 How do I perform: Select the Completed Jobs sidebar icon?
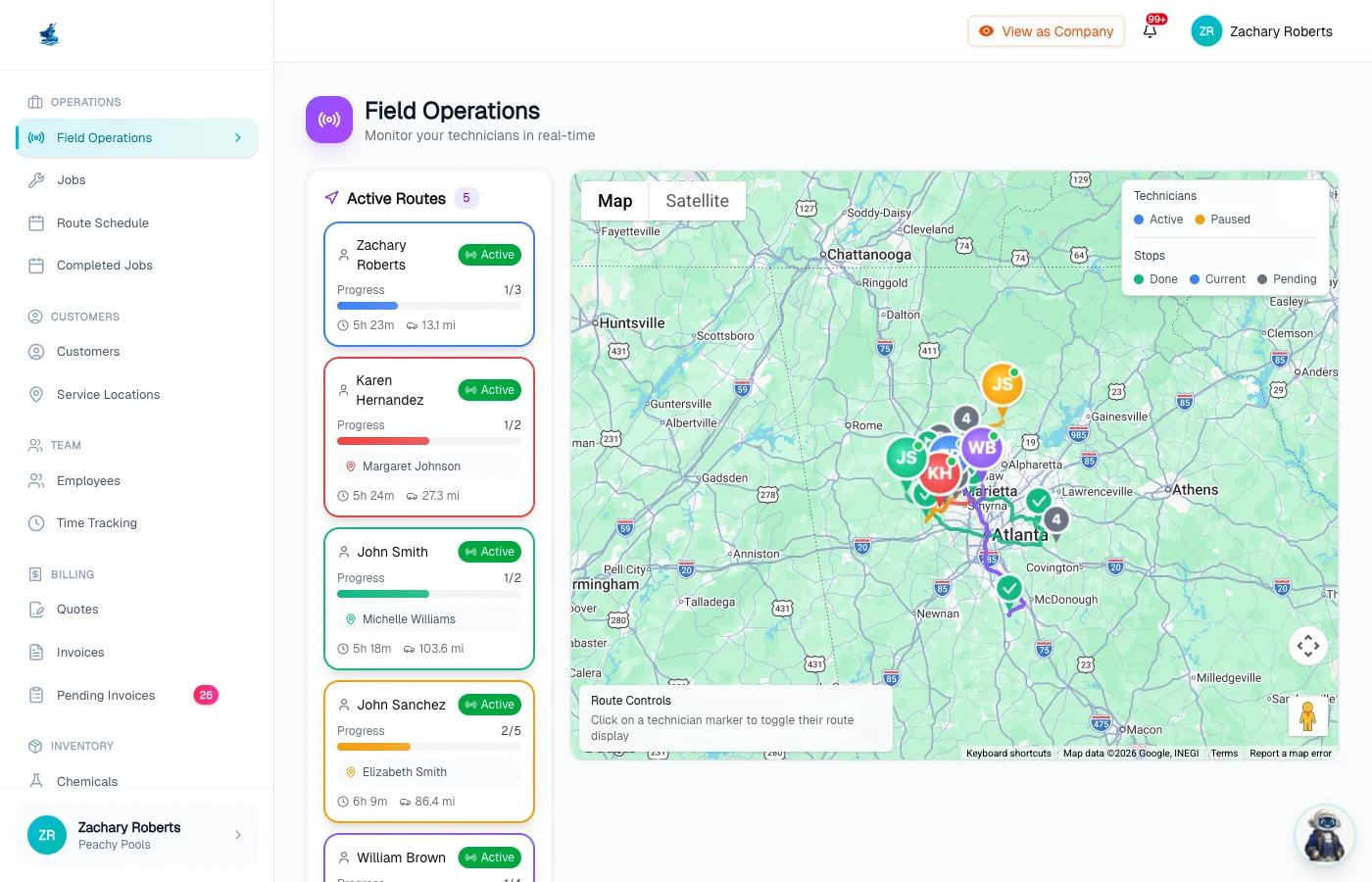tap(35, 265)
